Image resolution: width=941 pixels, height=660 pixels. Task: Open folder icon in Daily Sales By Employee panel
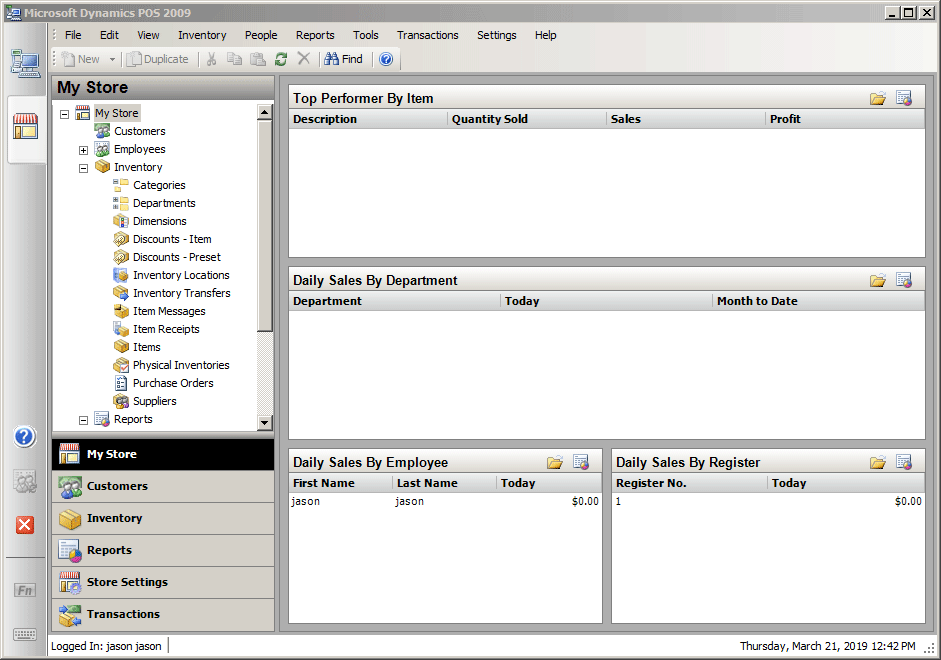555,462
